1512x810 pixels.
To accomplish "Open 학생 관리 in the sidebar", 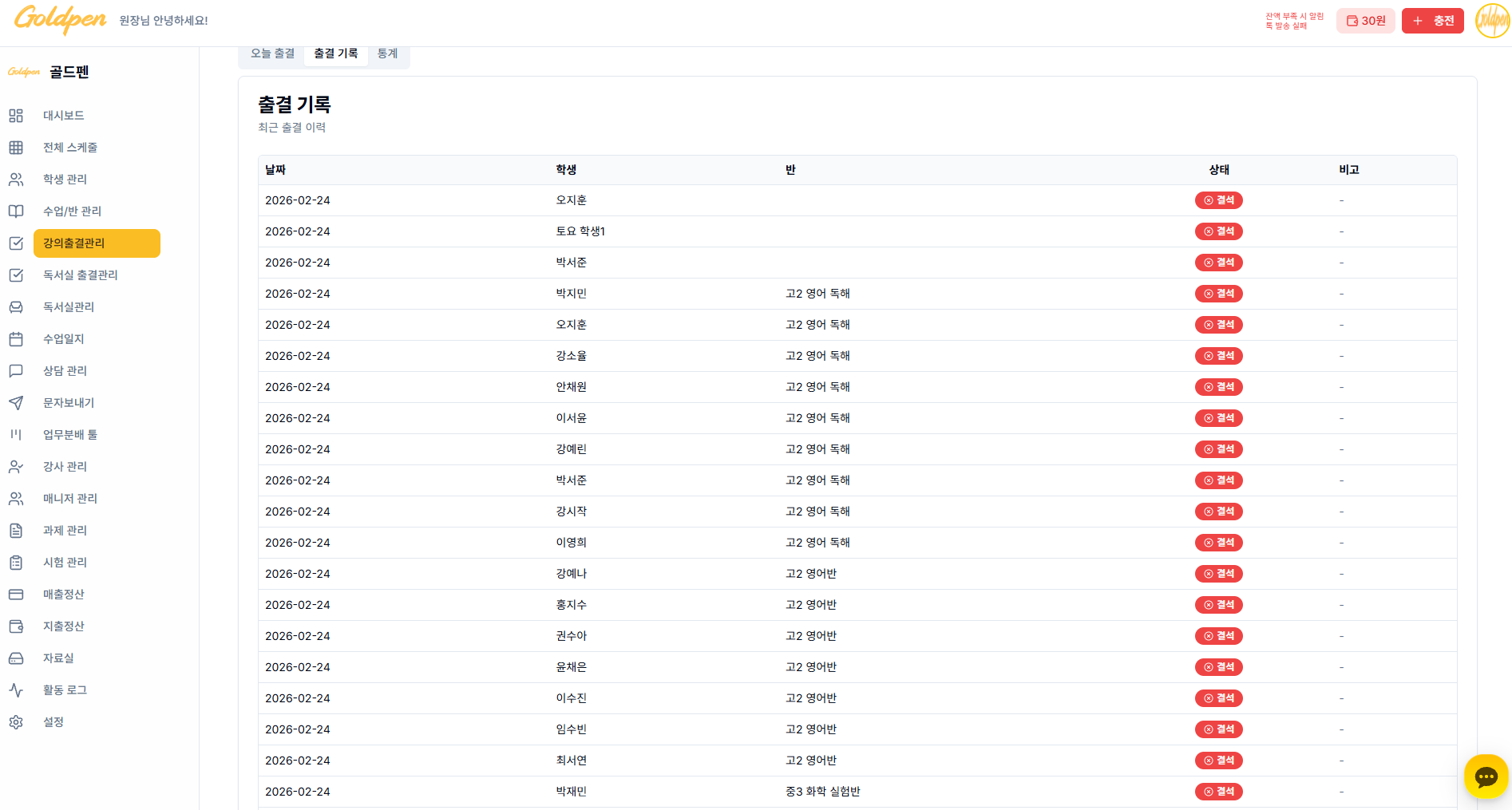I will click(x=65, y=180).
